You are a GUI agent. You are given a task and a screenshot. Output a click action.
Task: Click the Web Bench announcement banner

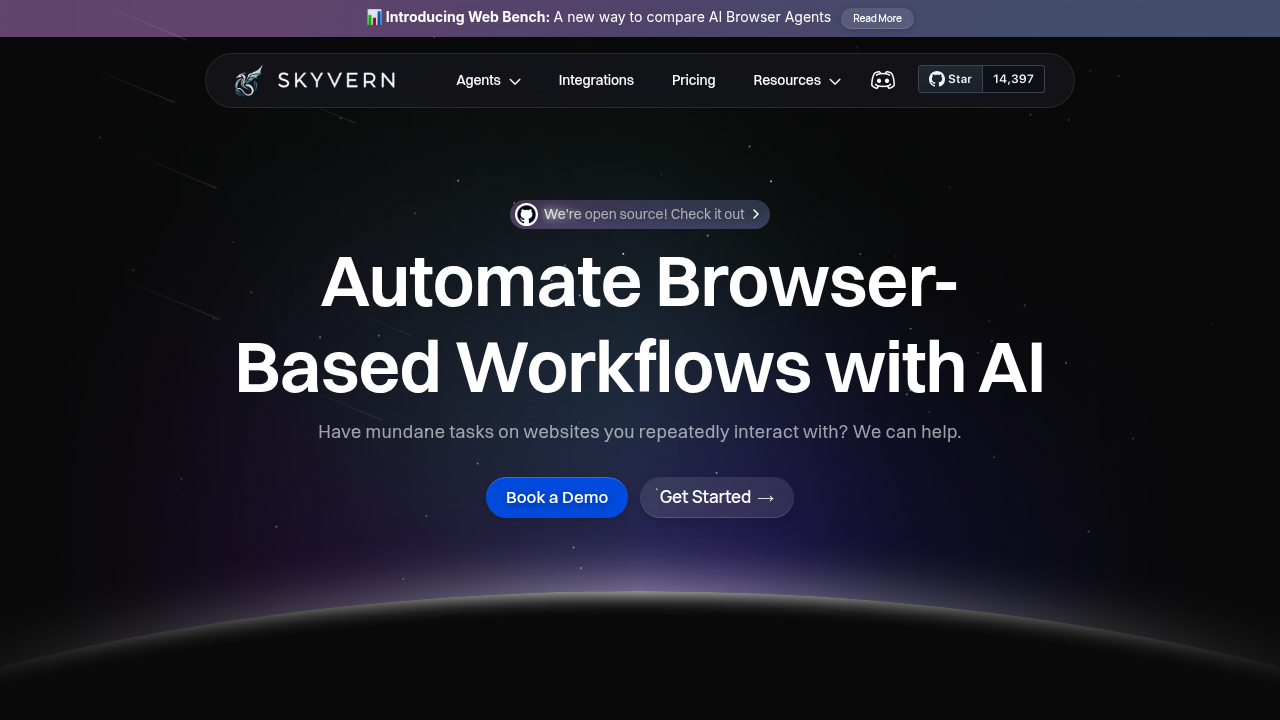600,17
